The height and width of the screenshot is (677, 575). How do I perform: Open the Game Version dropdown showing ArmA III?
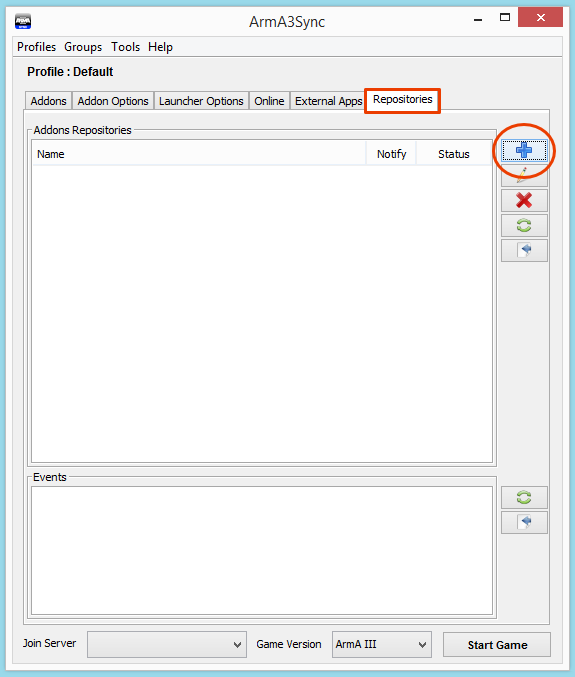click(382, 644)
